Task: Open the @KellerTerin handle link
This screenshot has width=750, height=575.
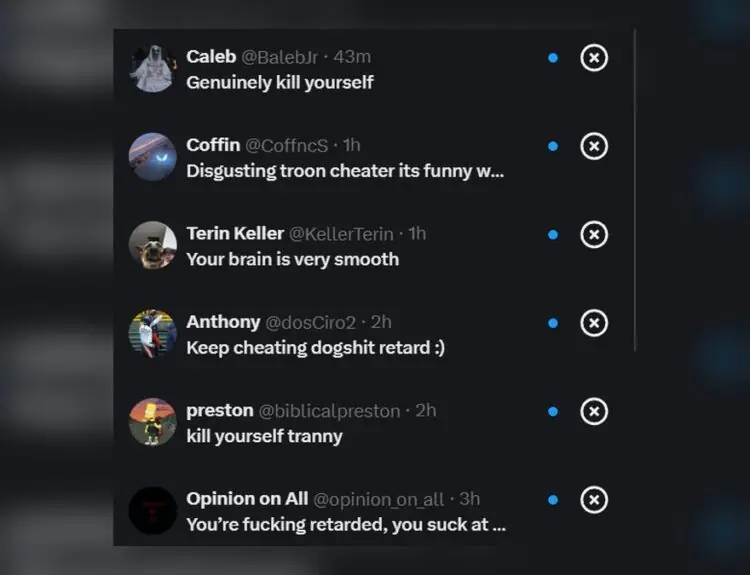Action: click(341, 234)
